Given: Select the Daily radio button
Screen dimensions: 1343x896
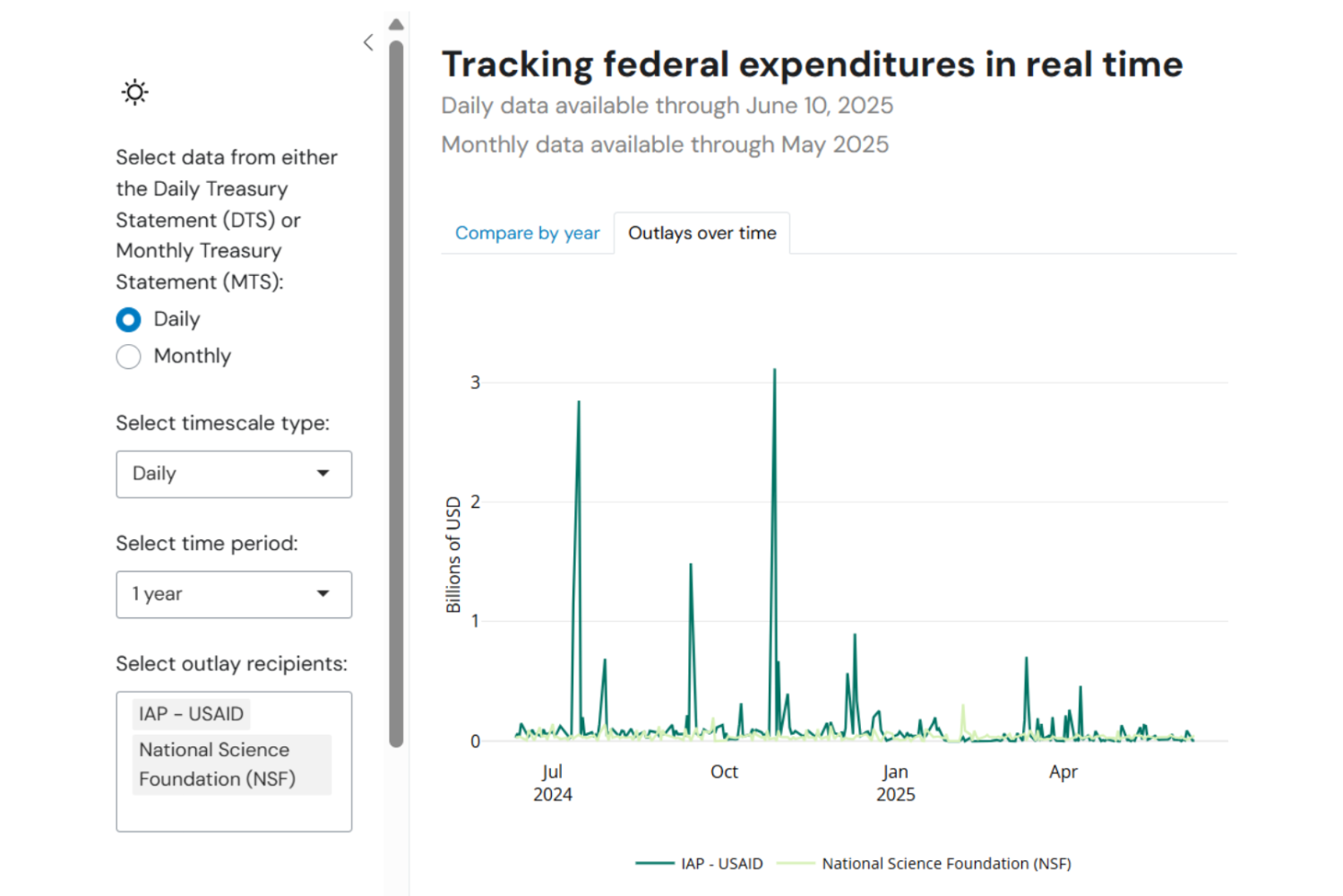Looking at the screenshot, I should click(x=129, y=320).
